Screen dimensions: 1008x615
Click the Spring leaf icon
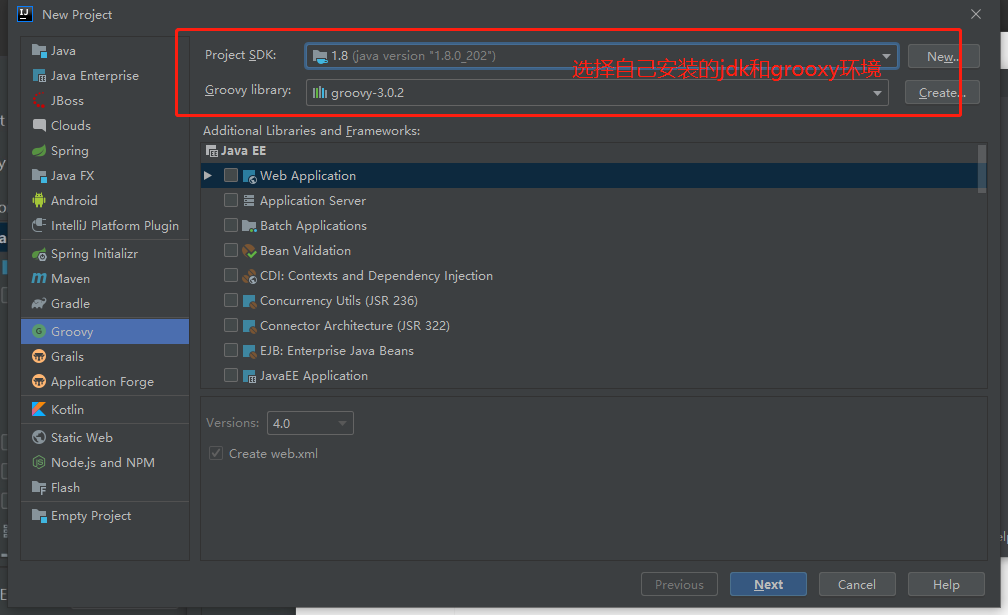[x=39, y=151]
